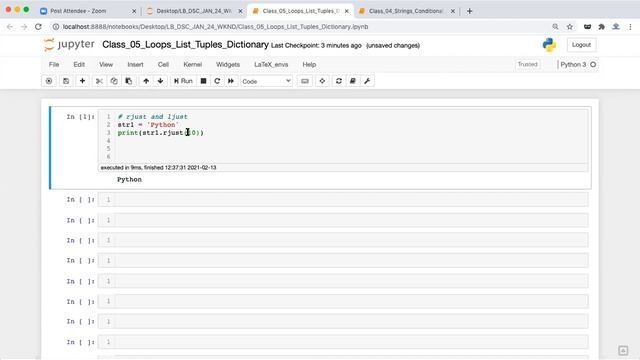Paste cells below

coord(129,81)
